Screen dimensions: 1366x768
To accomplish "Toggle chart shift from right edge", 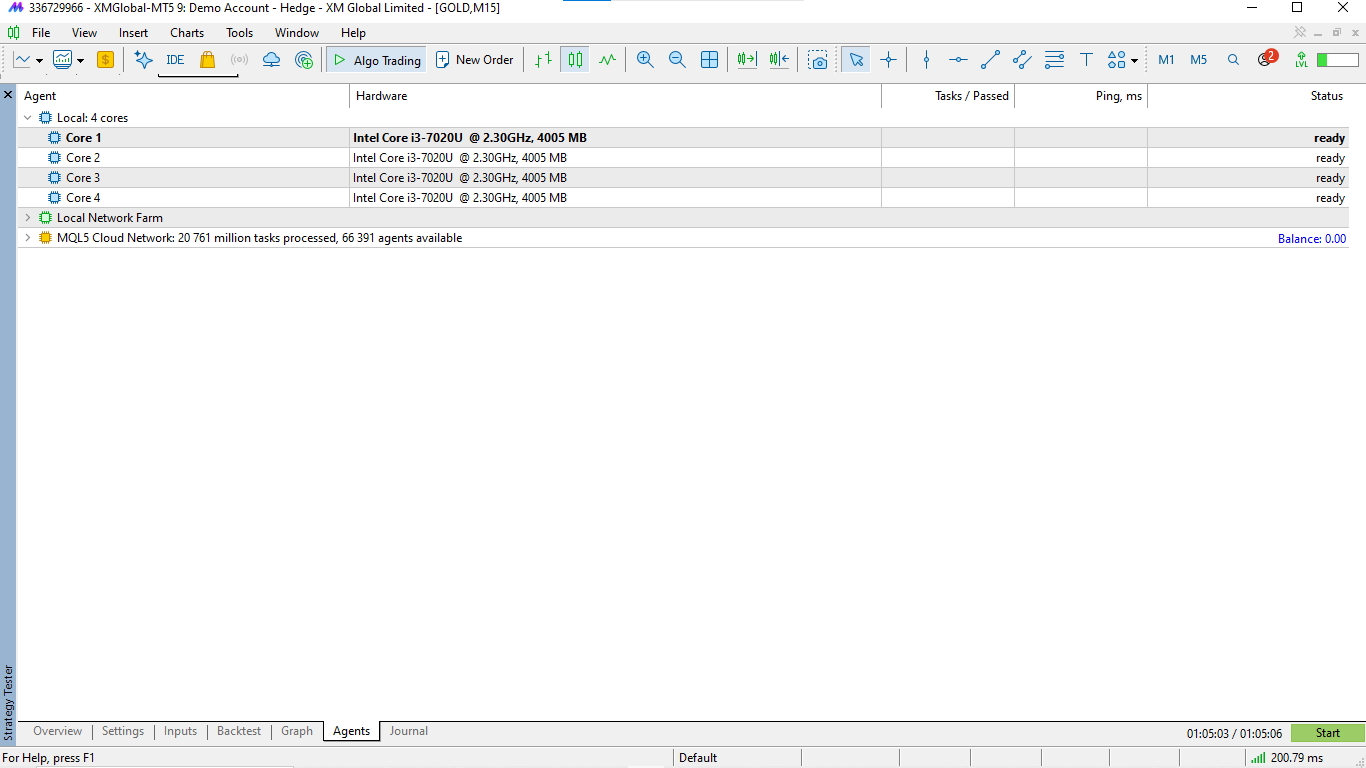I will pyautogui.click(x=779, y=60).
